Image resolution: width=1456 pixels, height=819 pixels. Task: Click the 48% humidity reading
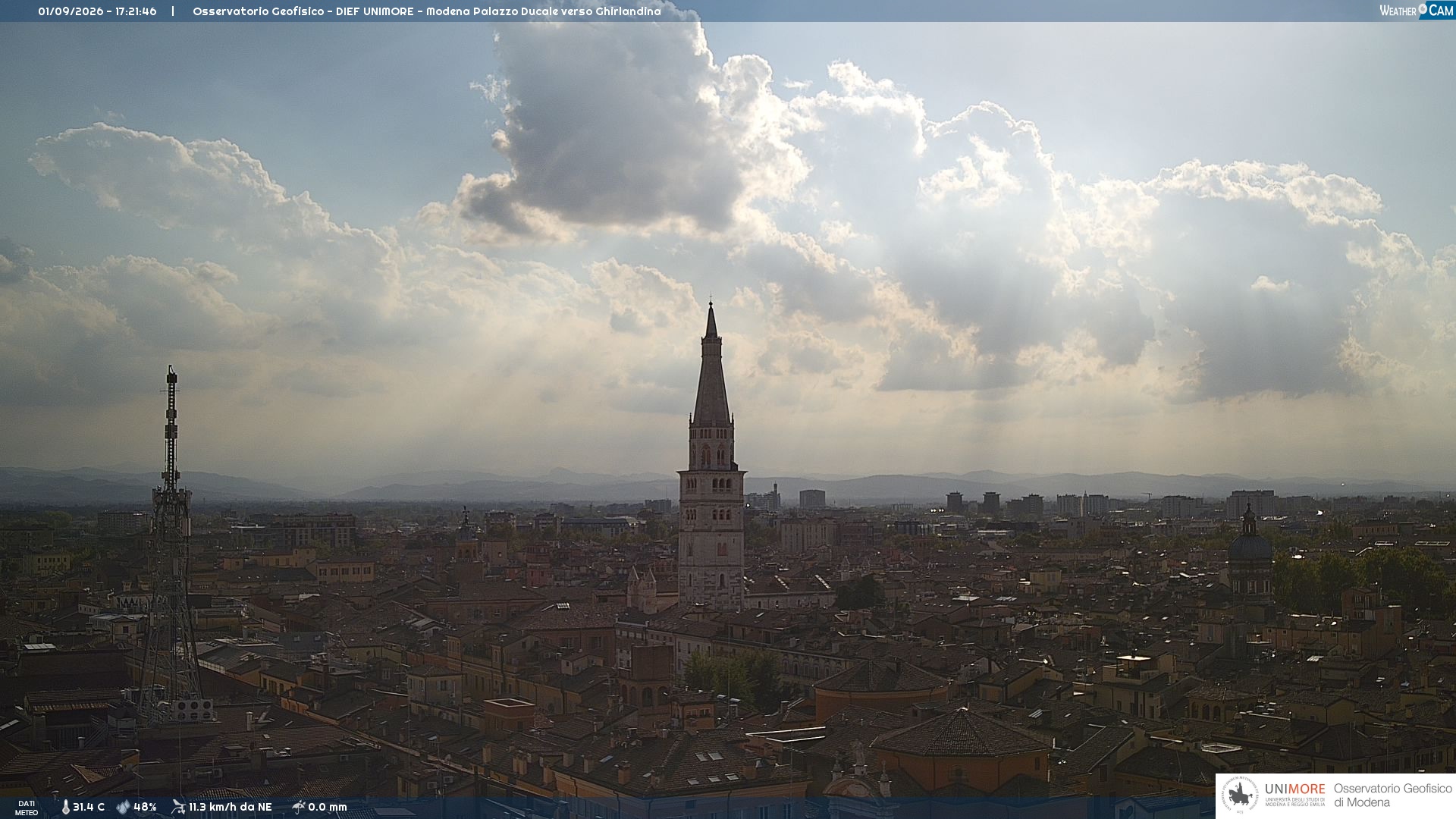[x=145, y=807]
